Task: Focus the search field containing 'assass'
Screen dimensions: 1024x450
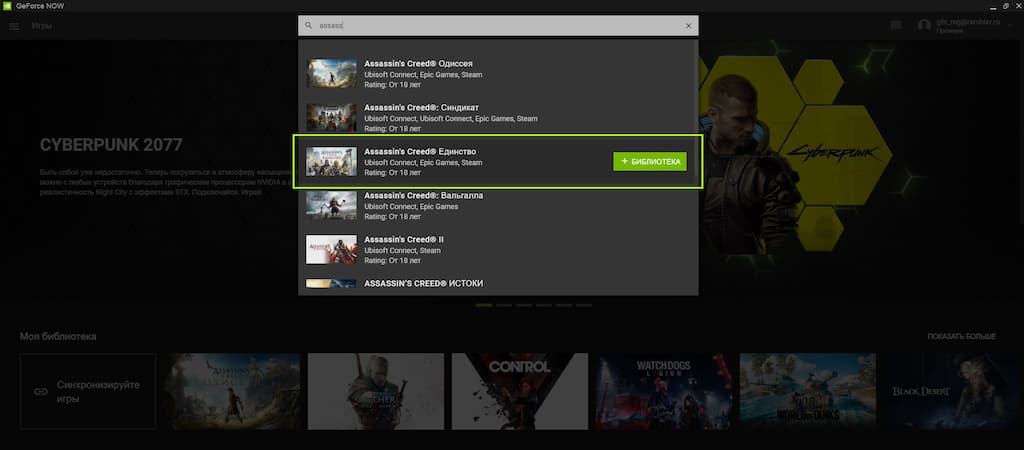Action: point(498,25)
